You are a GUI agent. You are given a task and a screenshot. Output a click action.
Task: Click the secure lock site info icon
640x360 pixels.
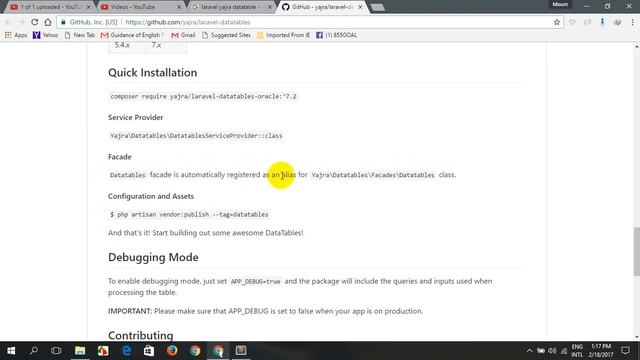[x=63, y=22]
